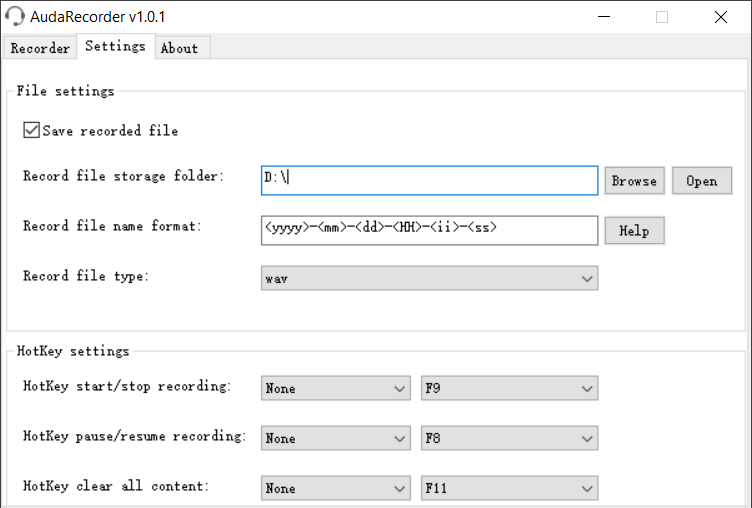Uncheck the Save recorded file checkbox
752x508 pixels.
(31, 131)
